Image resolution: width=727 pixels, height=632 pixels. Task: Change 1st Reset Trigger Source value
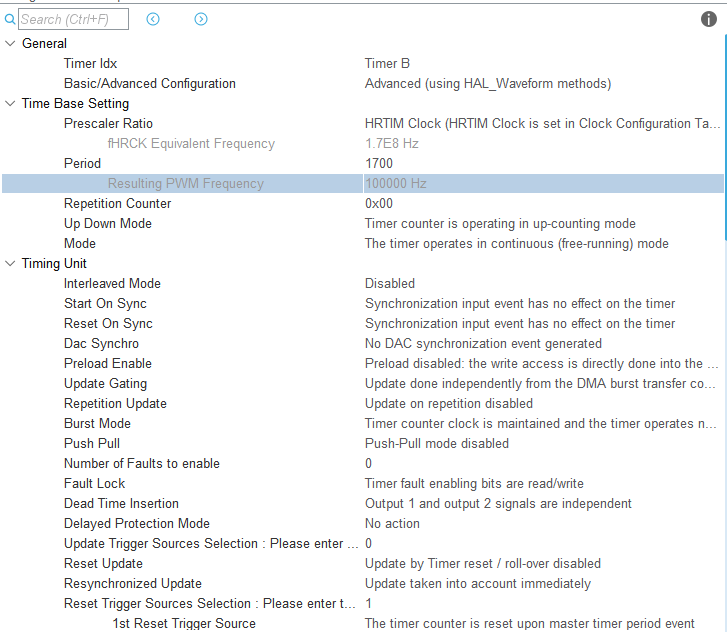[529, 623]
